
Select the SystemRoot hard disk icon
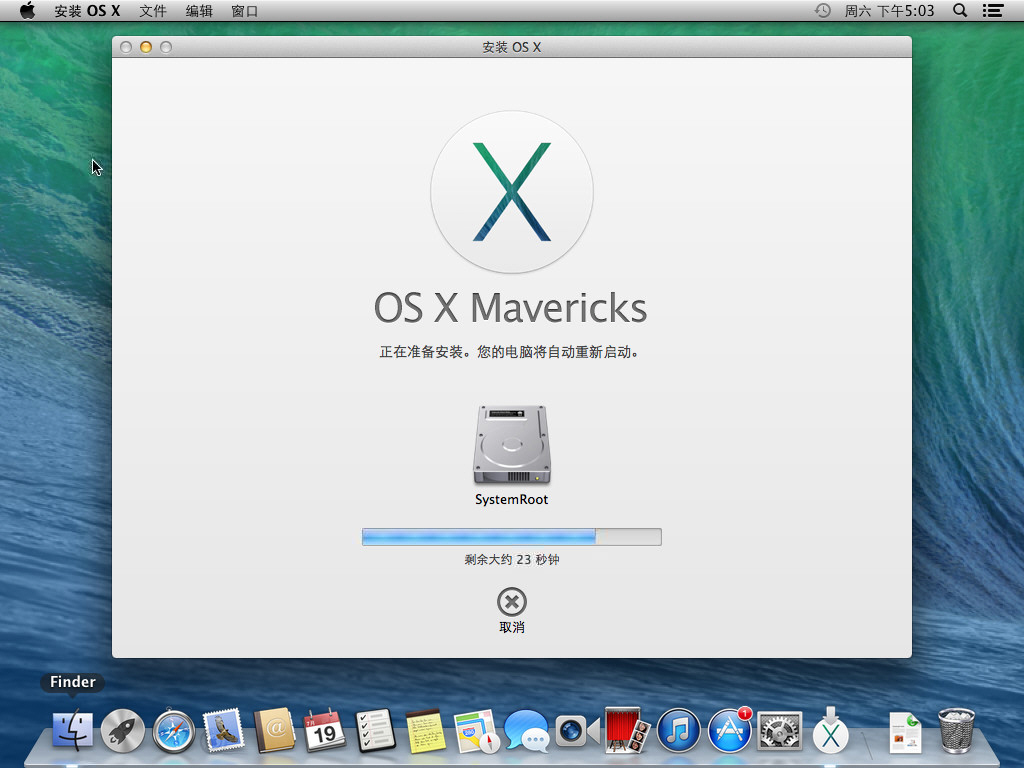pyautogui.click(x=511, y=445)
